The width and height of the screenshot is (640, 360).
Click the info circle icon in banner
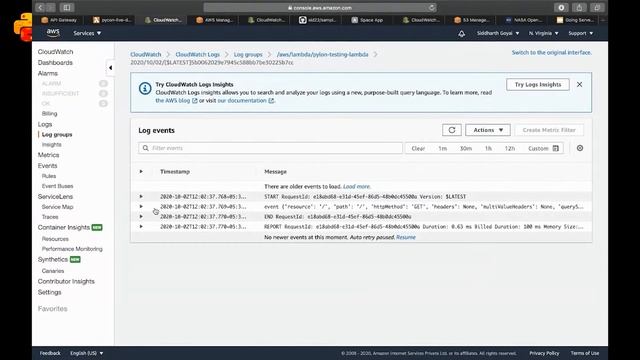(145, 88)
